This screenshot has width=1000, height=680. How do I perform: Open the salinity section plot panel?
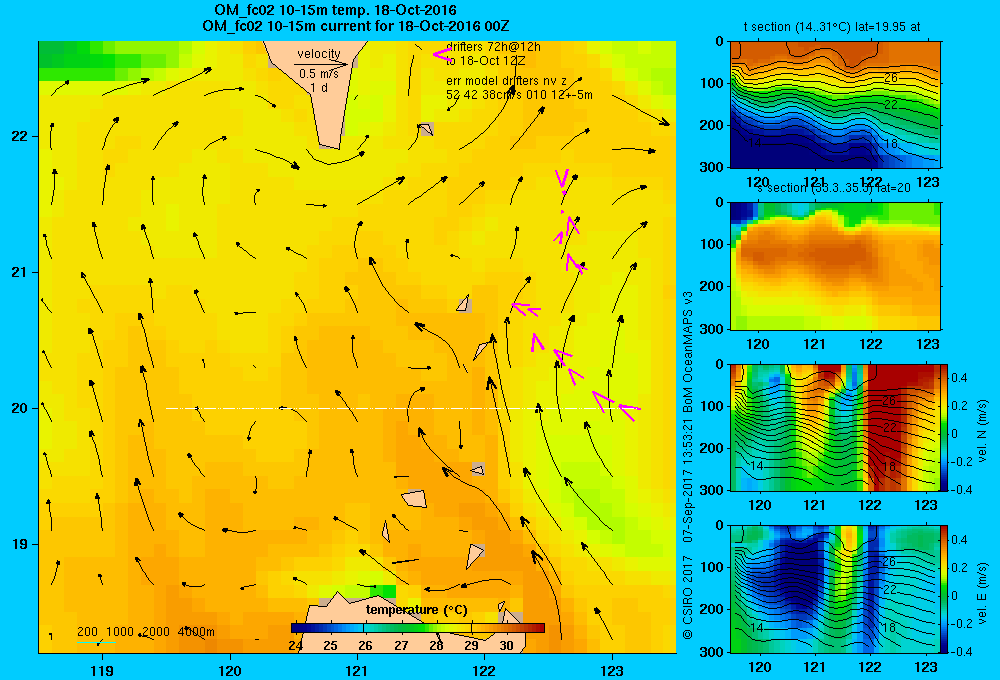(835, 266)
